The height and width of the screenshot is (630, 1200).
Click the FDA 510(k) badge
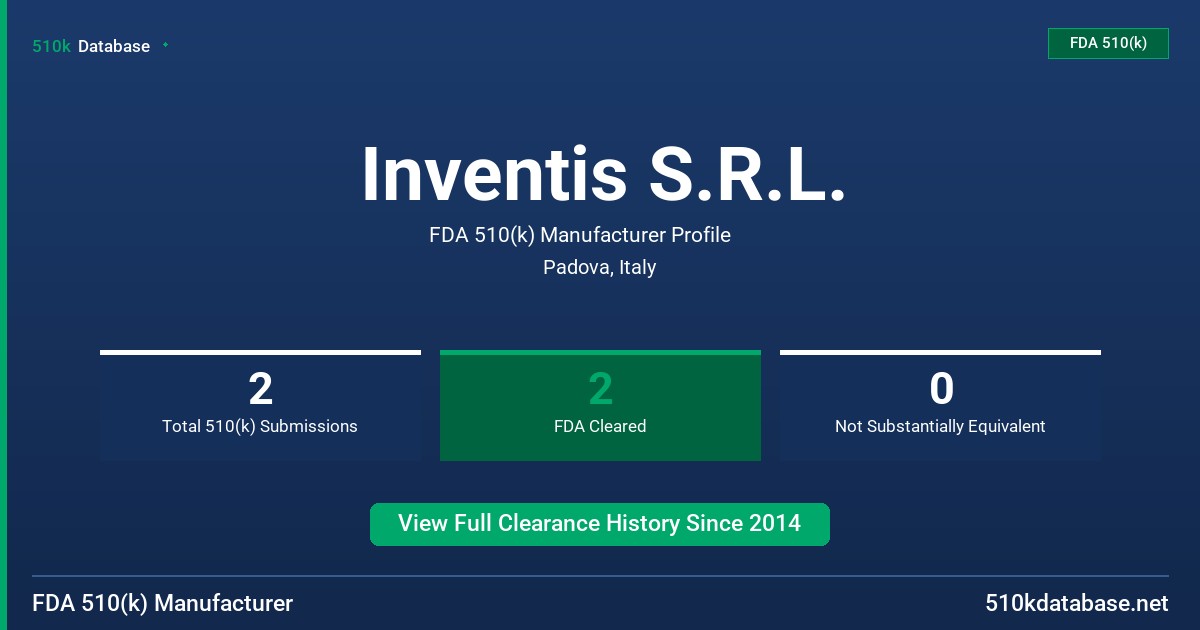point(1108,43)
